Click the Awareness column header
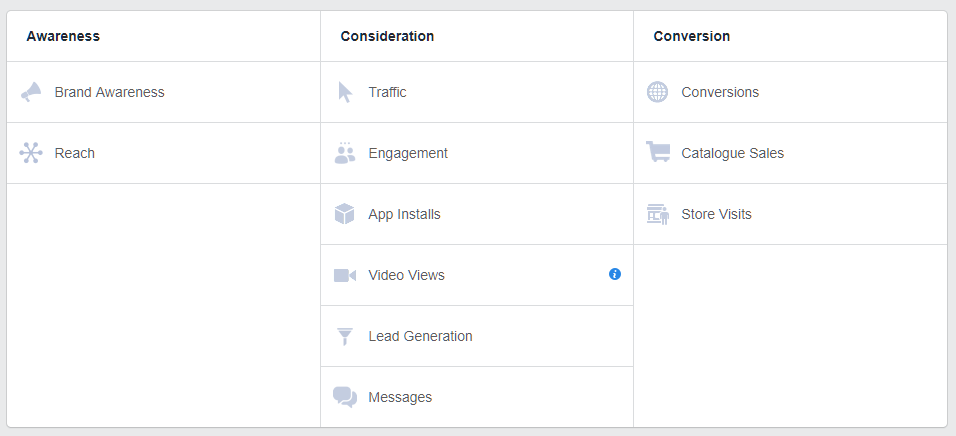The width and height of the screenshot is (956, 436). [63, 36]
